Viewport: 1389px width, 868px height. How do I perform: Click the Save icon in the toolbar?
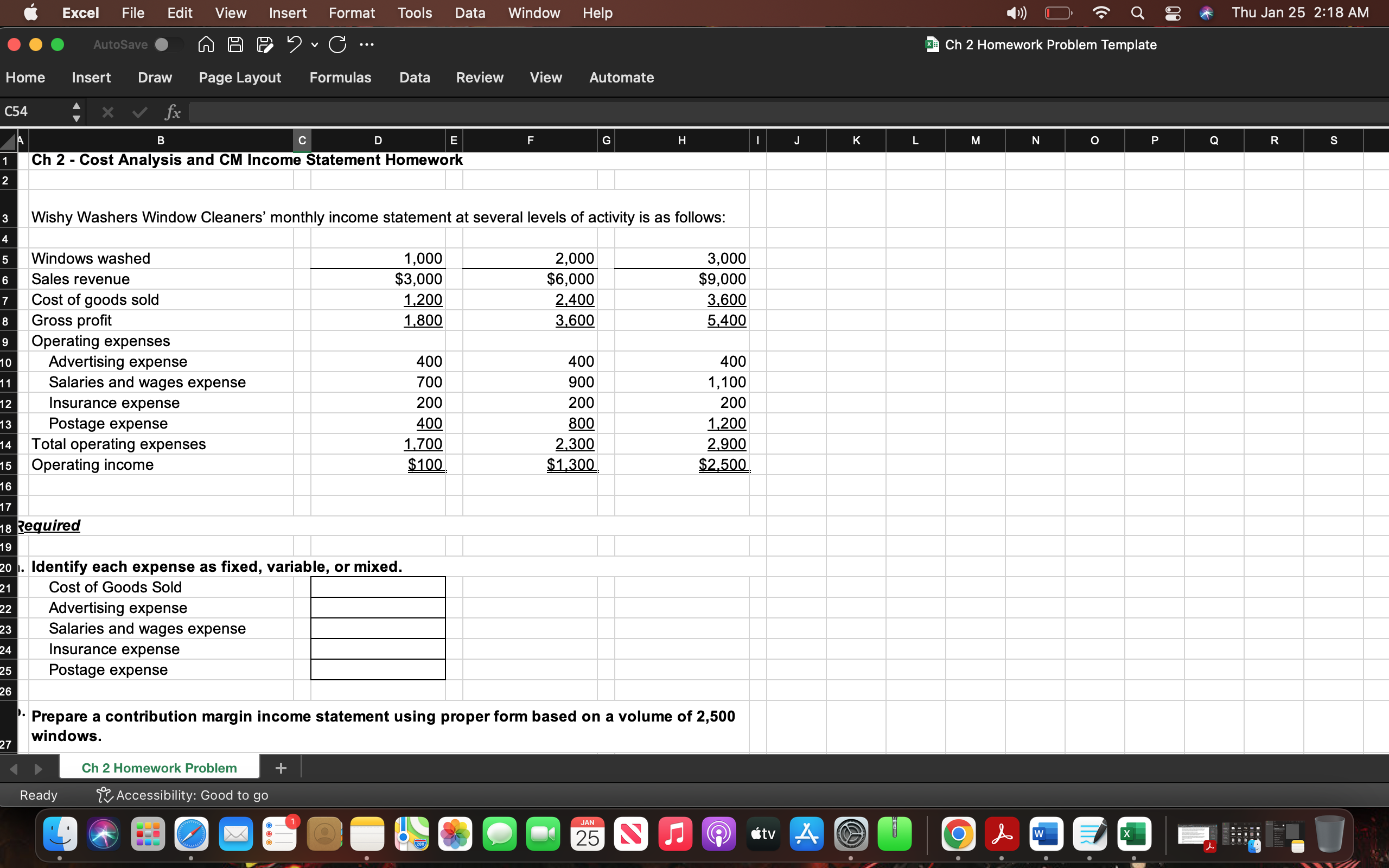point(235,44)
